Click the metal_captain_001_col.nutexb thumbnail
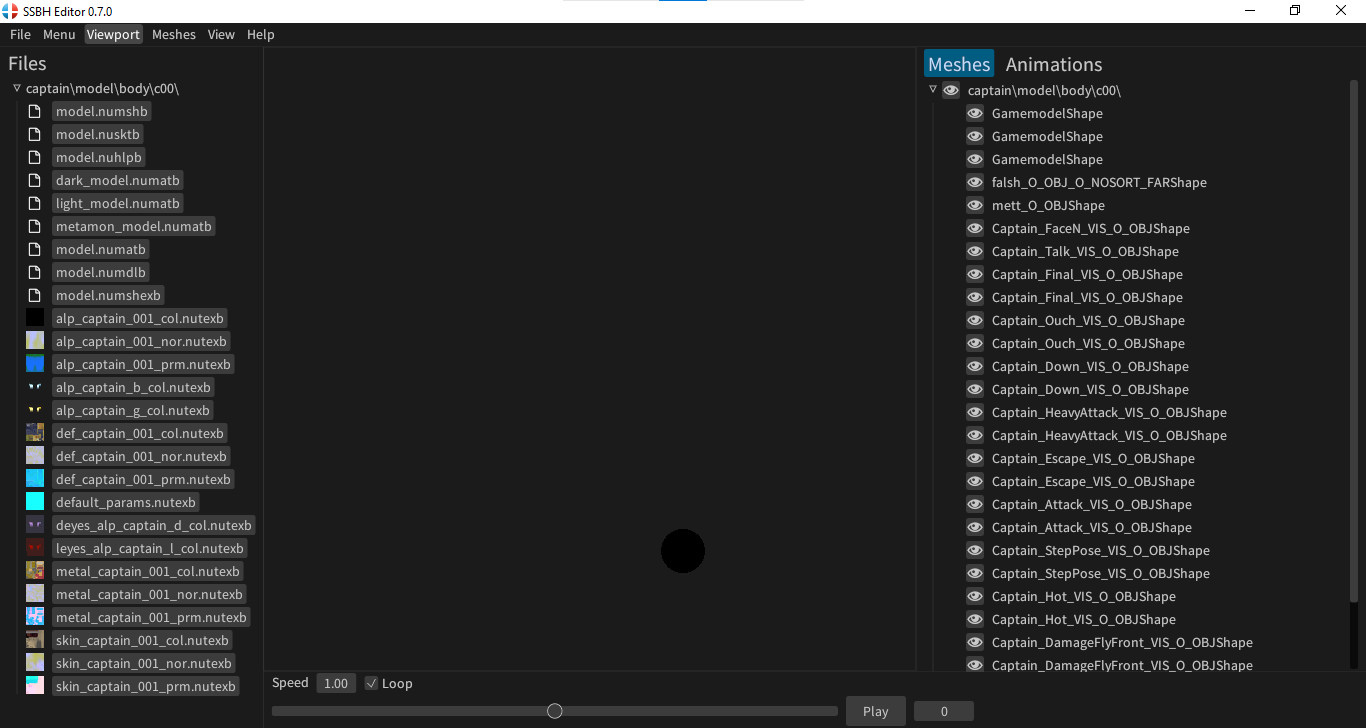 35,571
